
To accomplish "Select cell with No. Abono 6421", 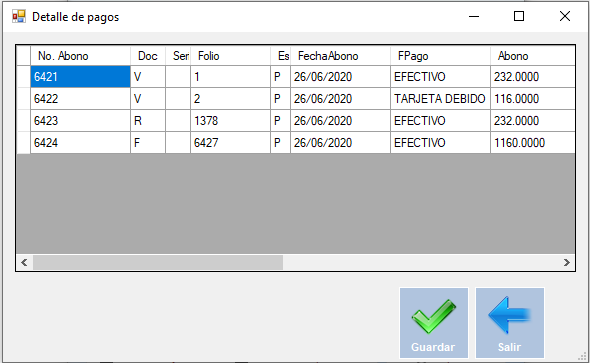I will (80, 77).
